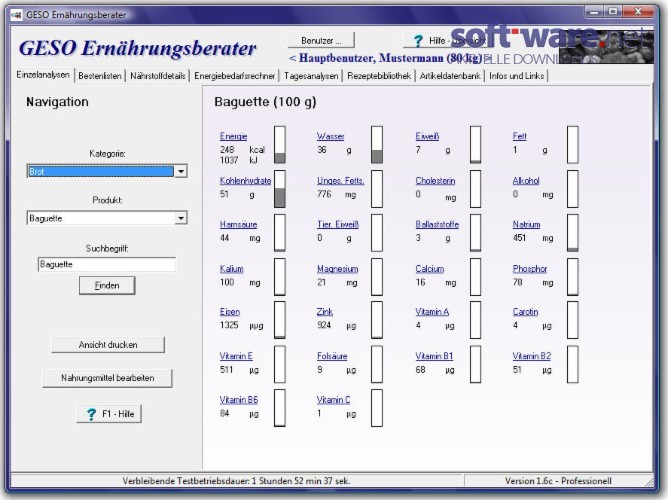Open the Calcium link

click(x=430, y=269)
